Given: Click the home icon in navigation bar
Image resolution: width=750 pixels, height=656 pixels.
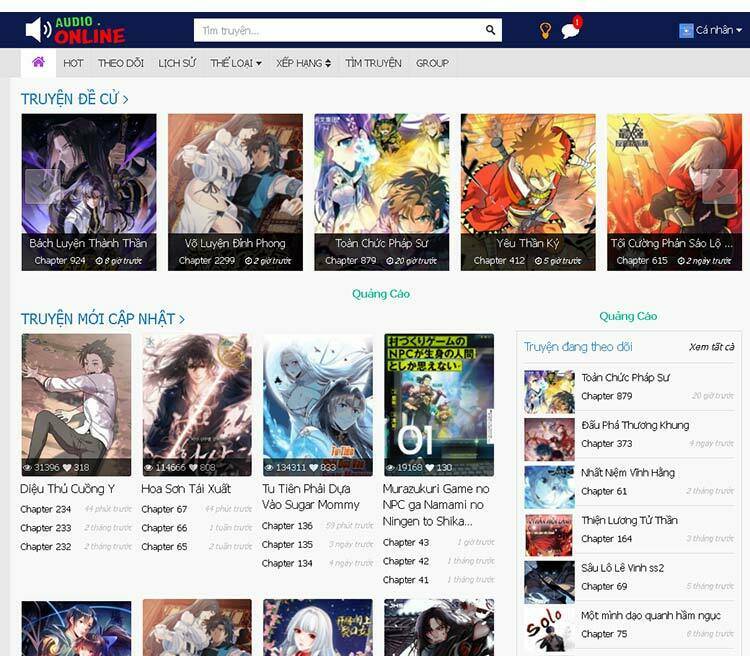Looking at the screenshot, I should (x=38, y=62).
